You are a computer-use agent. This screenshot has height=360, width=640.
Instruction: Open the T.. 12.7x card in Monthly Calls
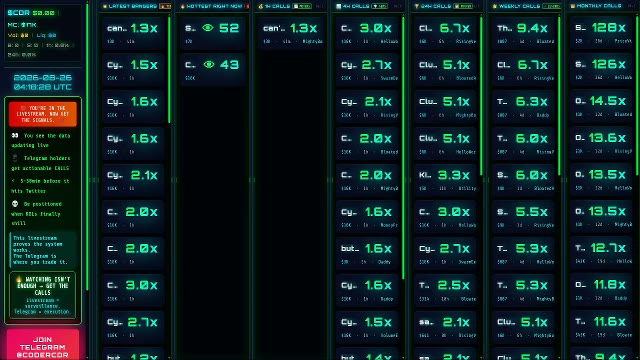(x=602, y=253)
